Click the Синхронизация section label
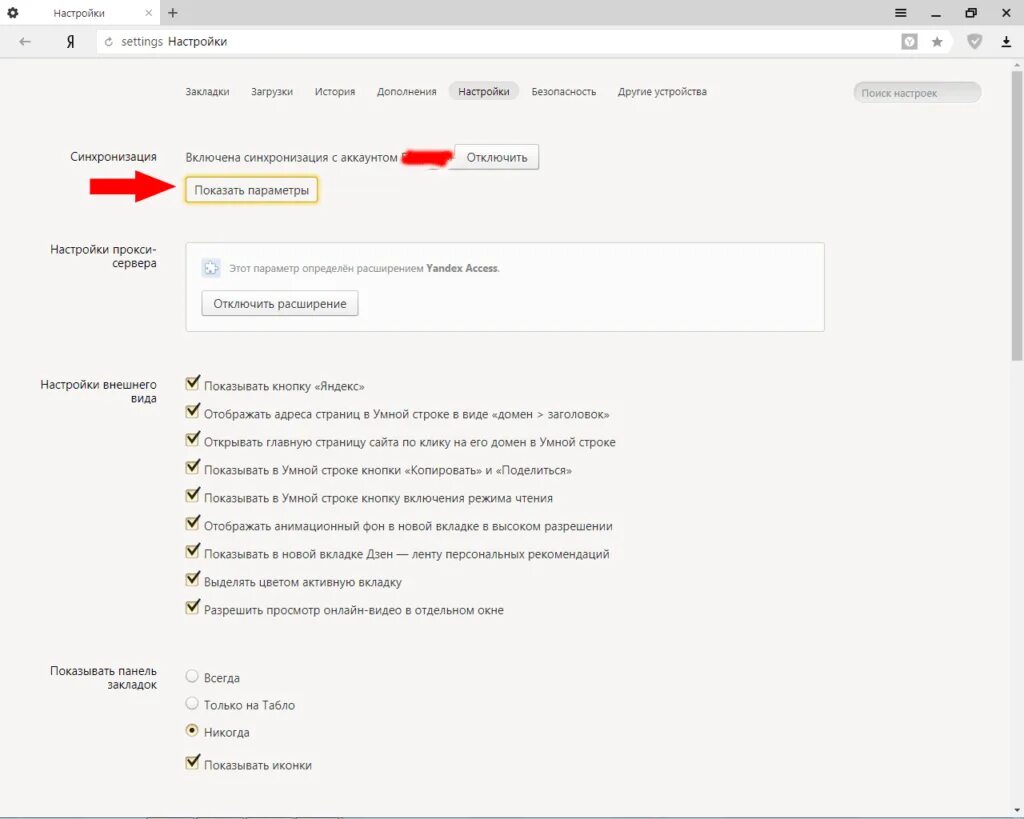 coord(113,157)
